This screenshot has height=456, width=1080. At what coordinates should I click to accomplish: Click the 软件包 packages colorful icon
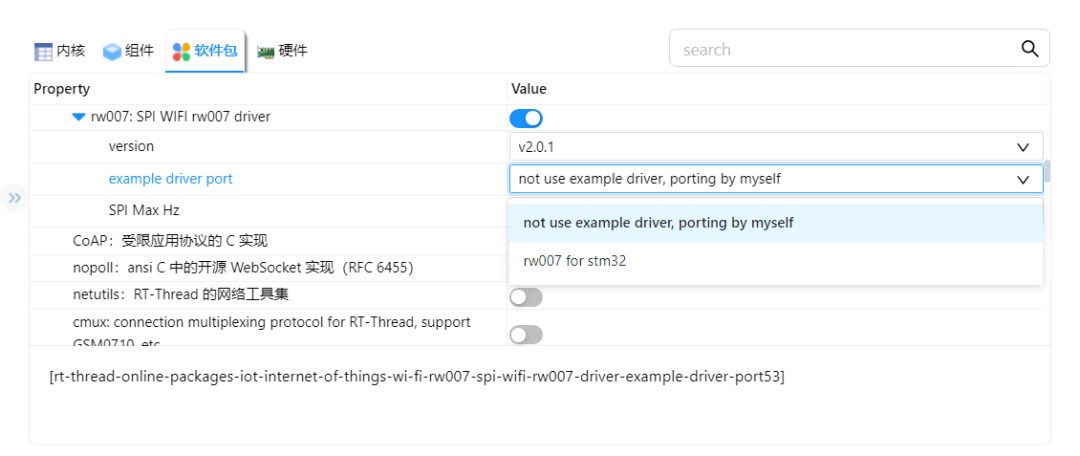pos(181,51)
